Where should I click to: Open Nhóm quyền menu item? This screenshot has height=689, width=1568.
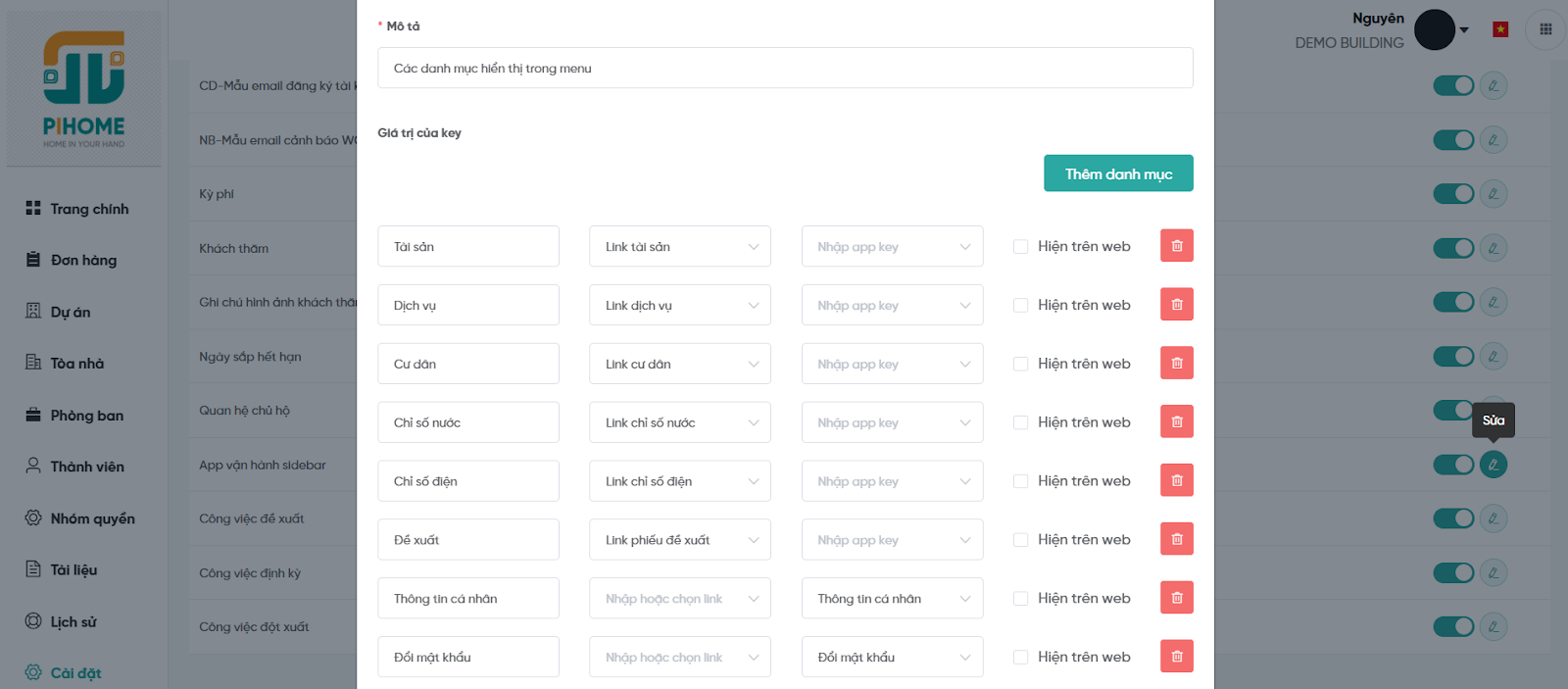coord(92,518)
